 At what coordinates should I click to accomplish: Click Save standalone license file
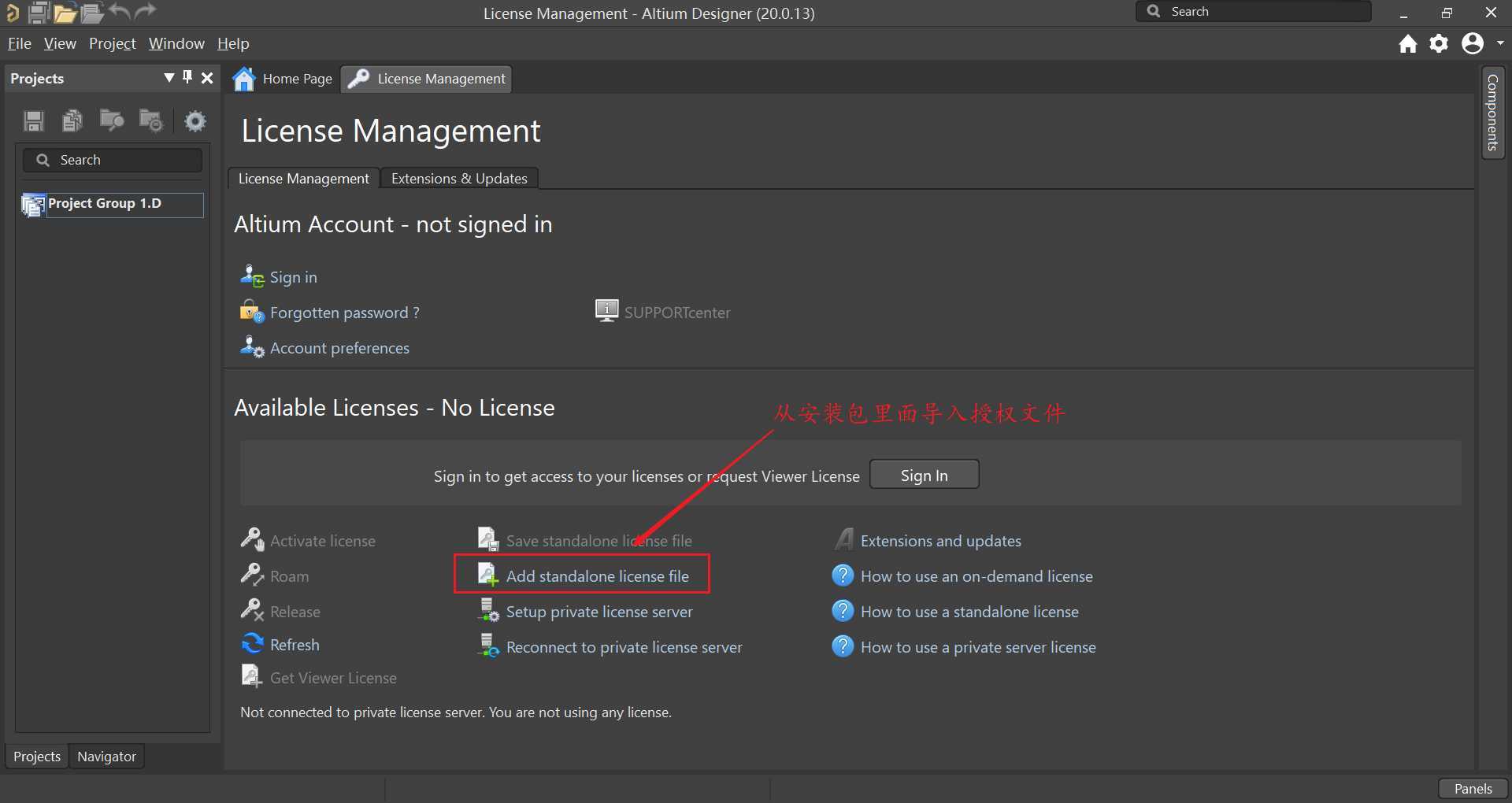coord(599,541)
